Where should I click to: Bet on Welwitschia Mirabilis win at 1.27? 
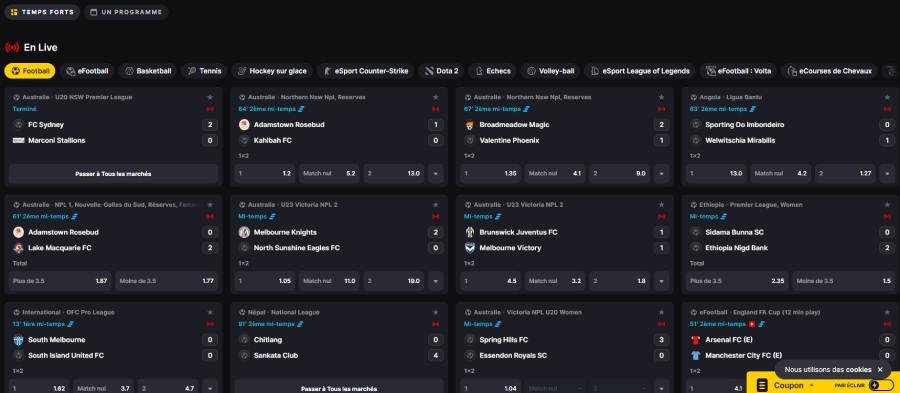(x=845, y=173)
